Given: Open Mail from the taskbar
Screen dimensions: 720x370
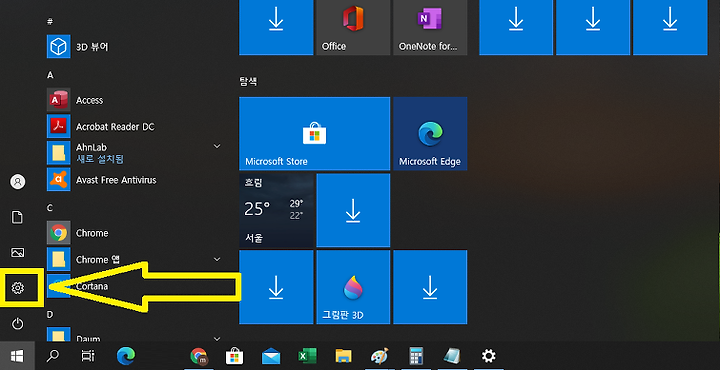Looking at the screenshot, I should tap(271, 356).
